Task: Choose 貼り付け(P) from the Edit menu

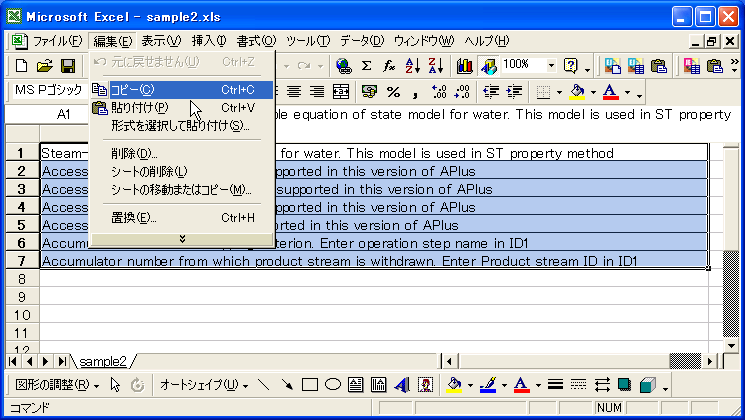Action: pos(182,108)
